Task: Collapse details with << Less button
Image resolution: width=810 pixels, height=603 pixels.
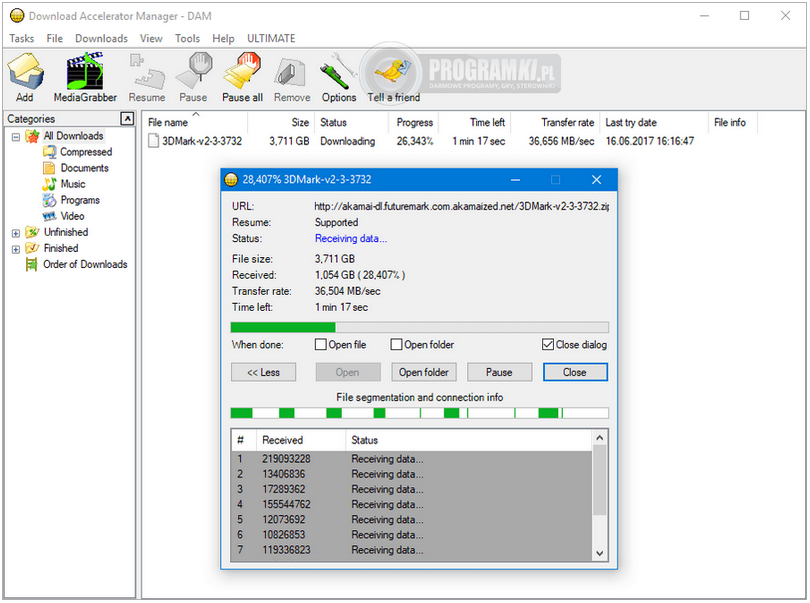Action: pos(263,372)
